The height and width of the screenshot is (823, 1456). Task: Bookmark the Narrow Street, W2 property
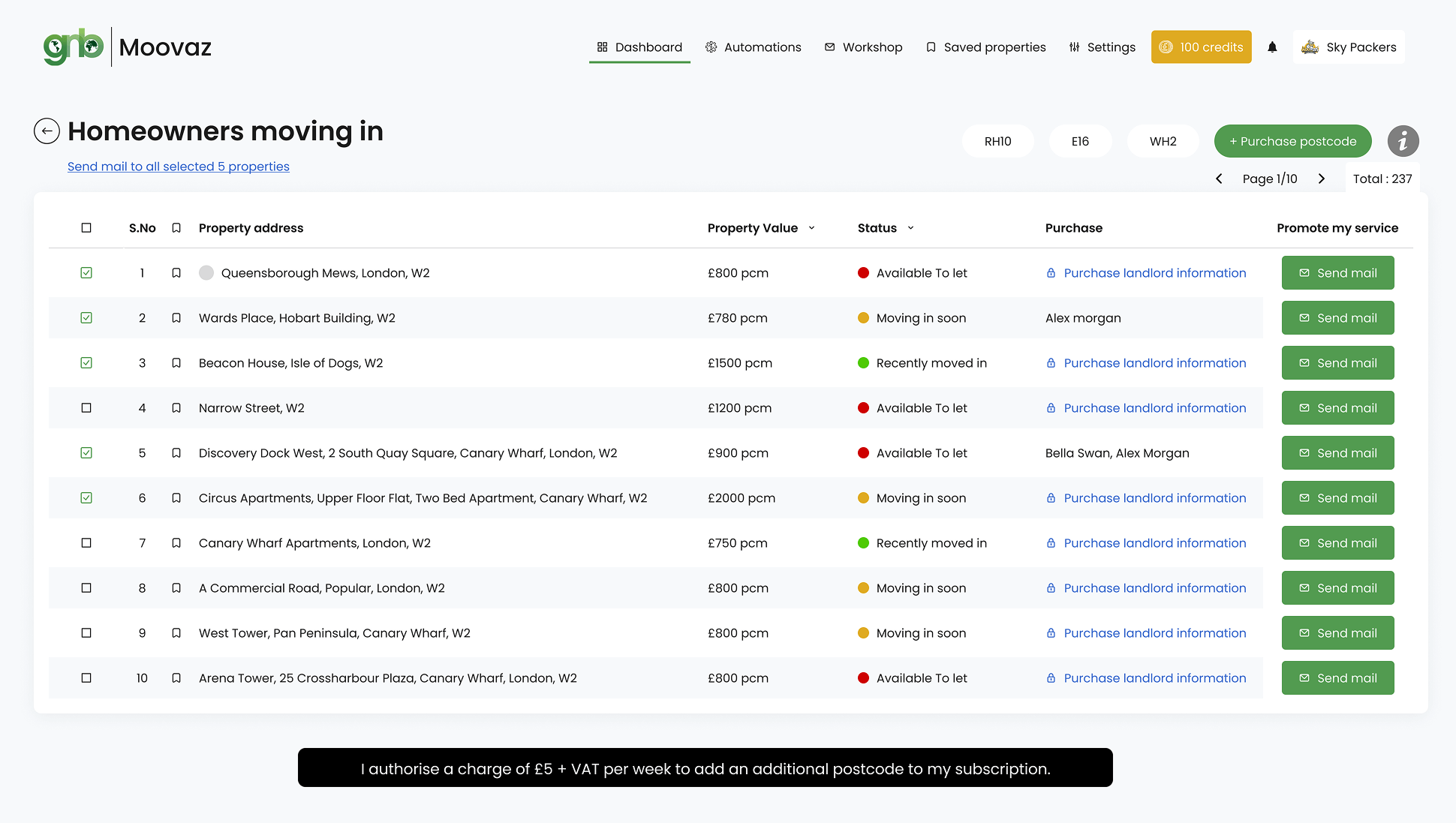tap(176, 408)
